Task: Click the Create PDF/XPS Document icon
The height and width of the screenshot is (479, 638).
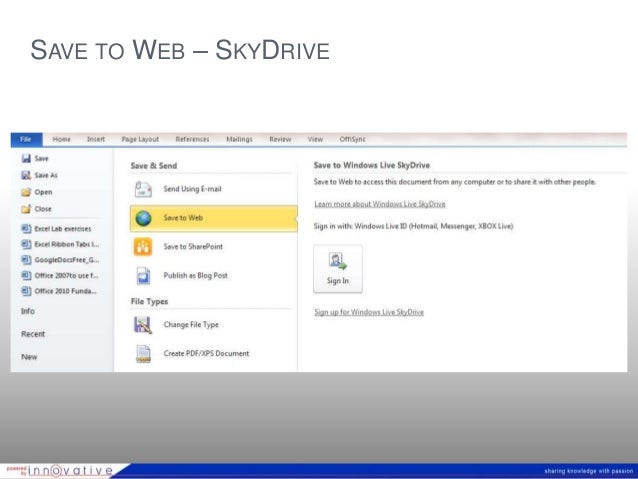Action: pyautogui.click(x=143, y=354)
